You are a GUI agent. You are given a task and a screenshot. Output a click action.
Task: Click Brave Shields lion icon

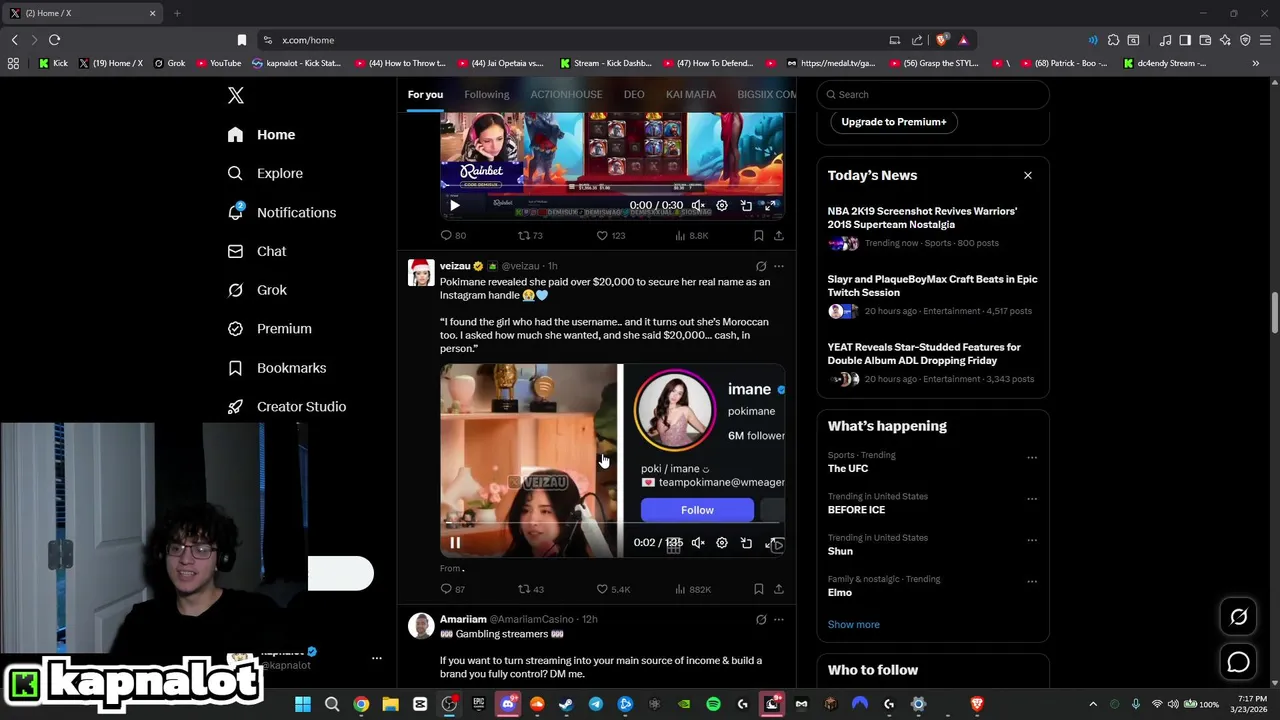click(x=941, y=40)
